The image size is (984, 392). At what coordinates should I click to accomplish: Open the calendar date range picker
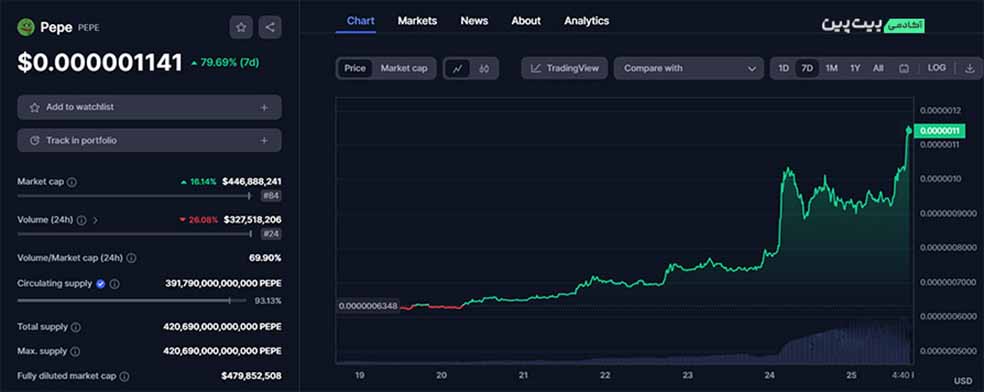point(904,68)
